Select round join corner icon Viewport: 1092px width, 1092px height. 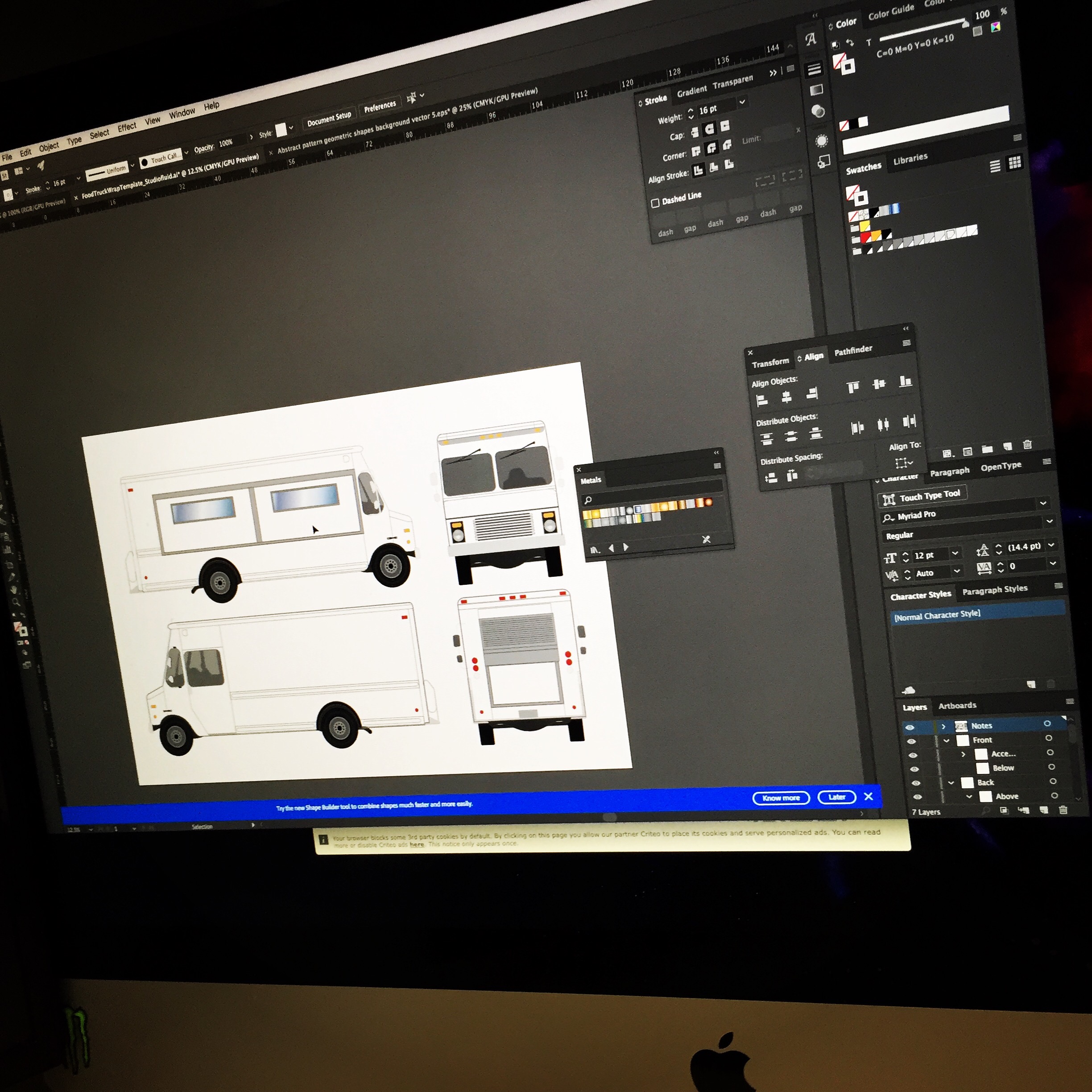pos(711,148)
